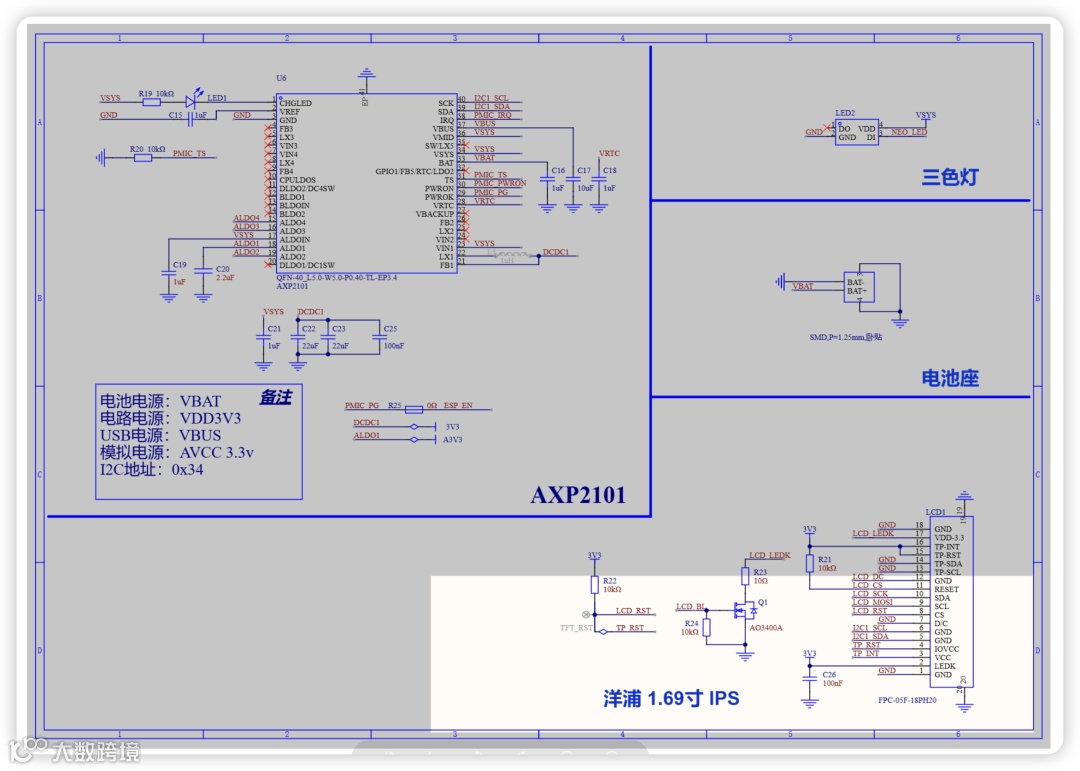This screenshot has height=771, width=1080.
Task: Select the QFN-40 footprint text under U6
Action: pos(336,278)
